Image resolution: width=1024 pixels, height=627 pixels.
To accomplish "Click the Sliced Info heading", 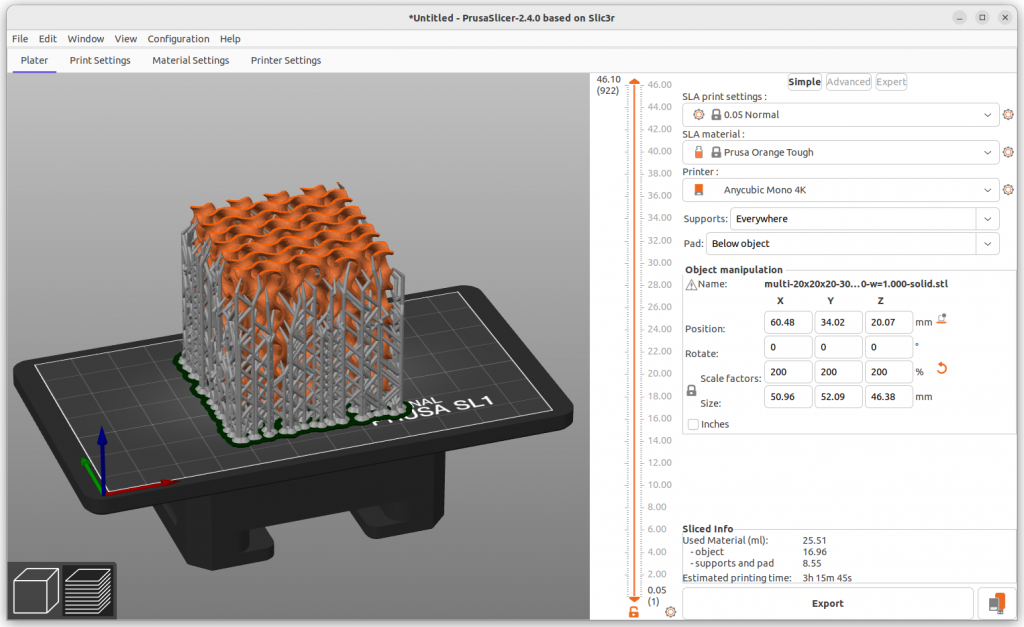I will [x=708, y=529].
